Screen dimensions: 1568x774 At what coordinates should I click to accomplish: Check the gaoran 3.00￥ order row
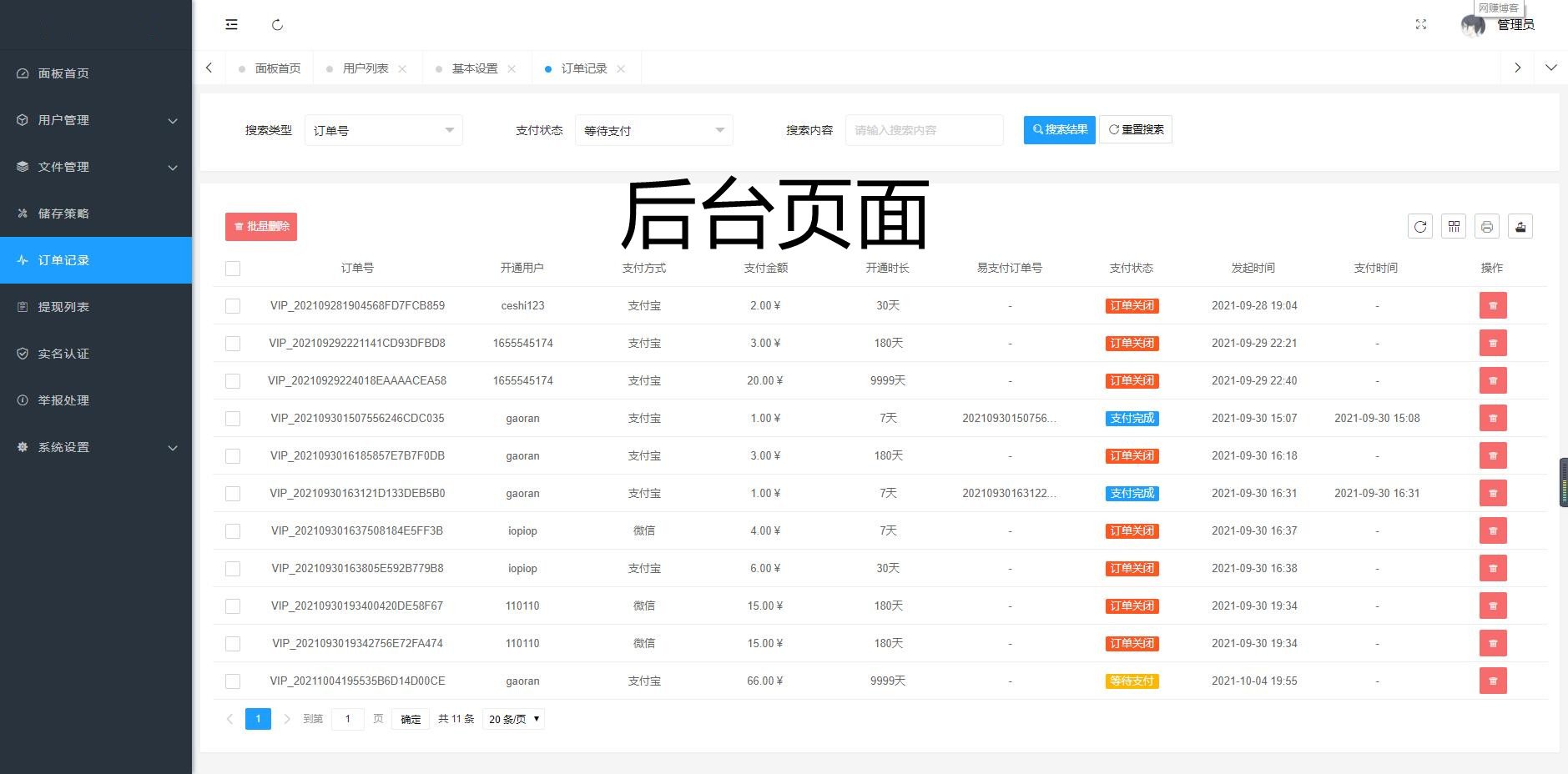pyautogui.click(x=233, y=456)
